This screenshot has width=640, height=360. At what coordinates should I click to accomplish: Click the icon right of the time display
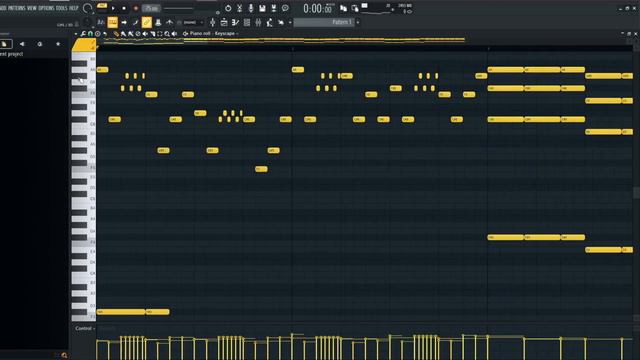pos(343,8)
